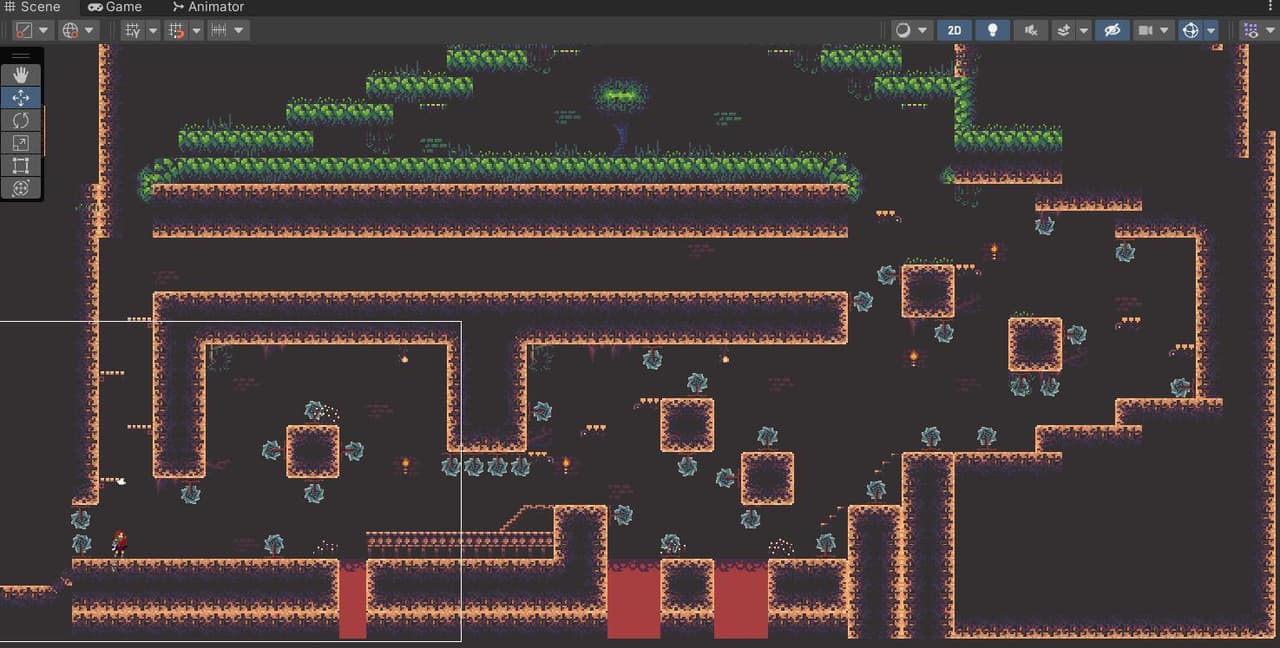Toggle grid visibility icon
Viewport: 1280px width, 648px height.
tap(133, 30)
